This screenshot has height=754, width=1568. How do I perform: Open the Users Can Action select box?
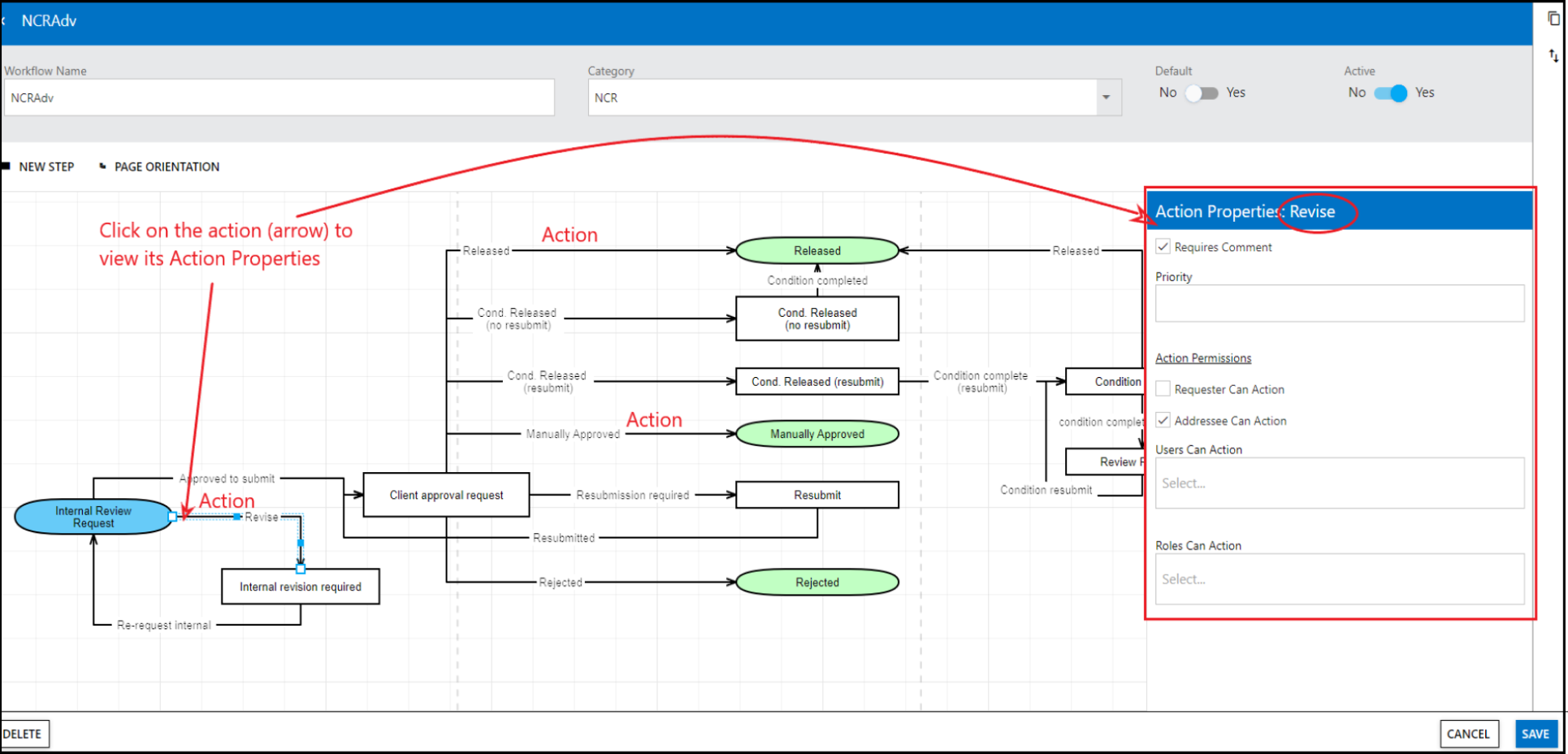coord(1339,483)
